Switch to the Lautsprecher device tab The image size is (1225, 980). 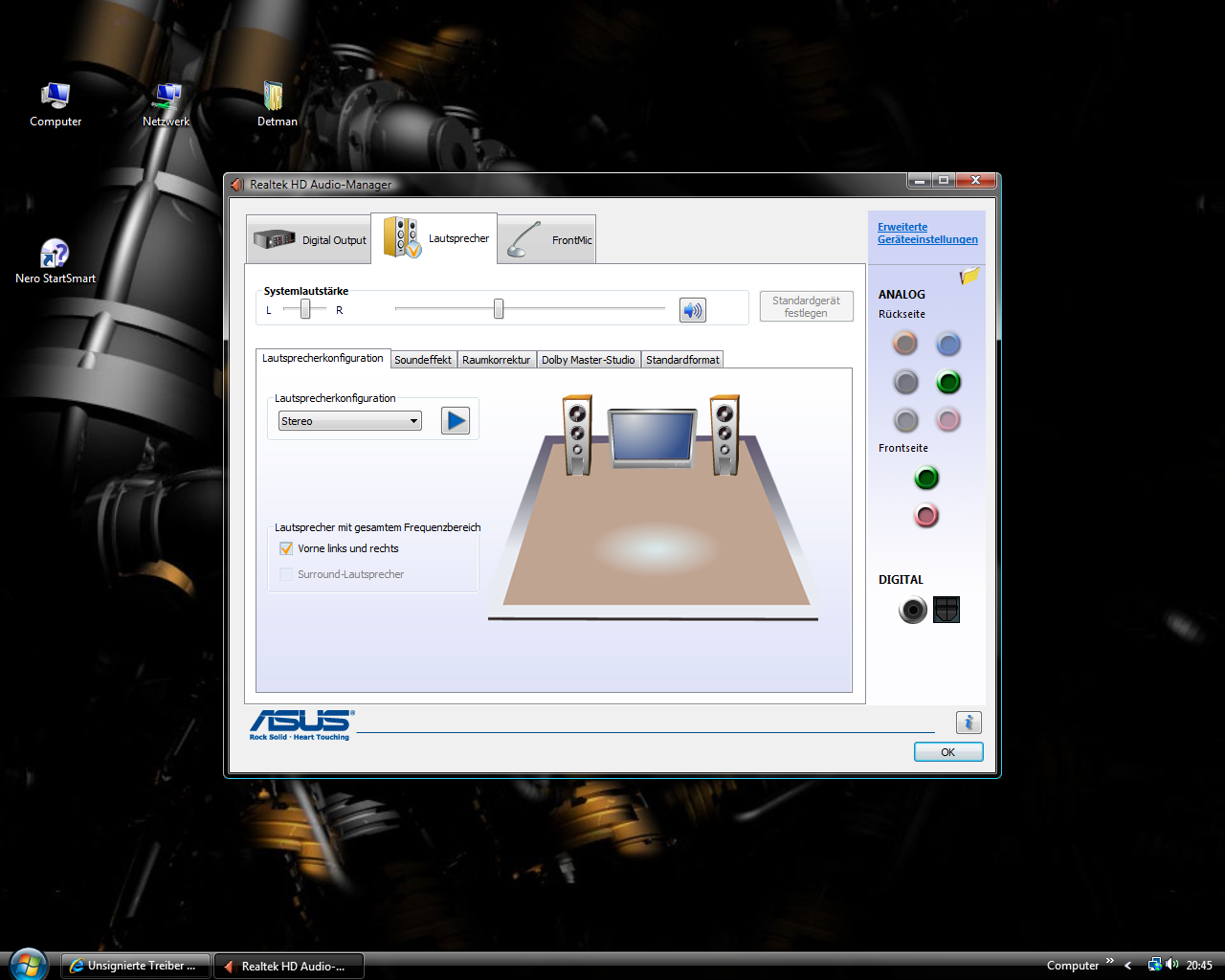tap(434, 237)
